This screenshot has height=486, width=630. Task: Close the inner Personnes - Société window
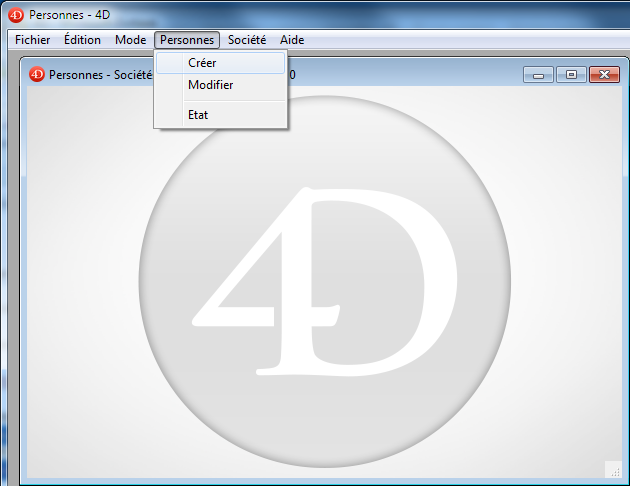coord(604,75)
